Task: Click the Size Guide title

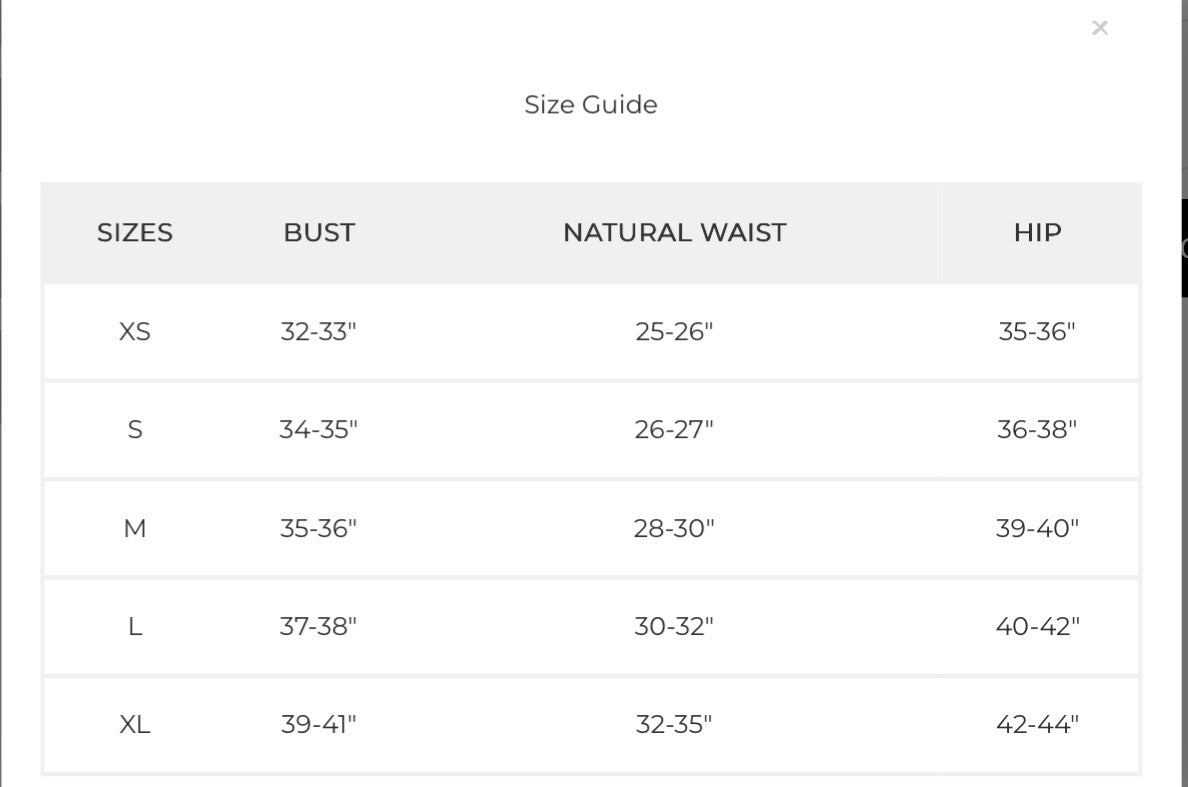Action: pyautogui.click(x=591, y=105)
